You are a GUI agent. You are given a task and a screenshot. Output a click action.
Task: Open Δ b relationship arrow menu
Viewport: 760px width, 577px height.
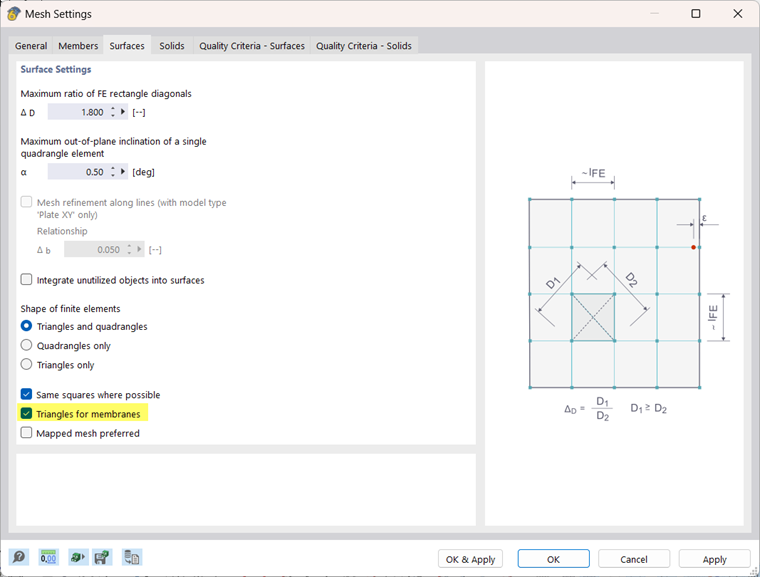[x=140, y=249]
